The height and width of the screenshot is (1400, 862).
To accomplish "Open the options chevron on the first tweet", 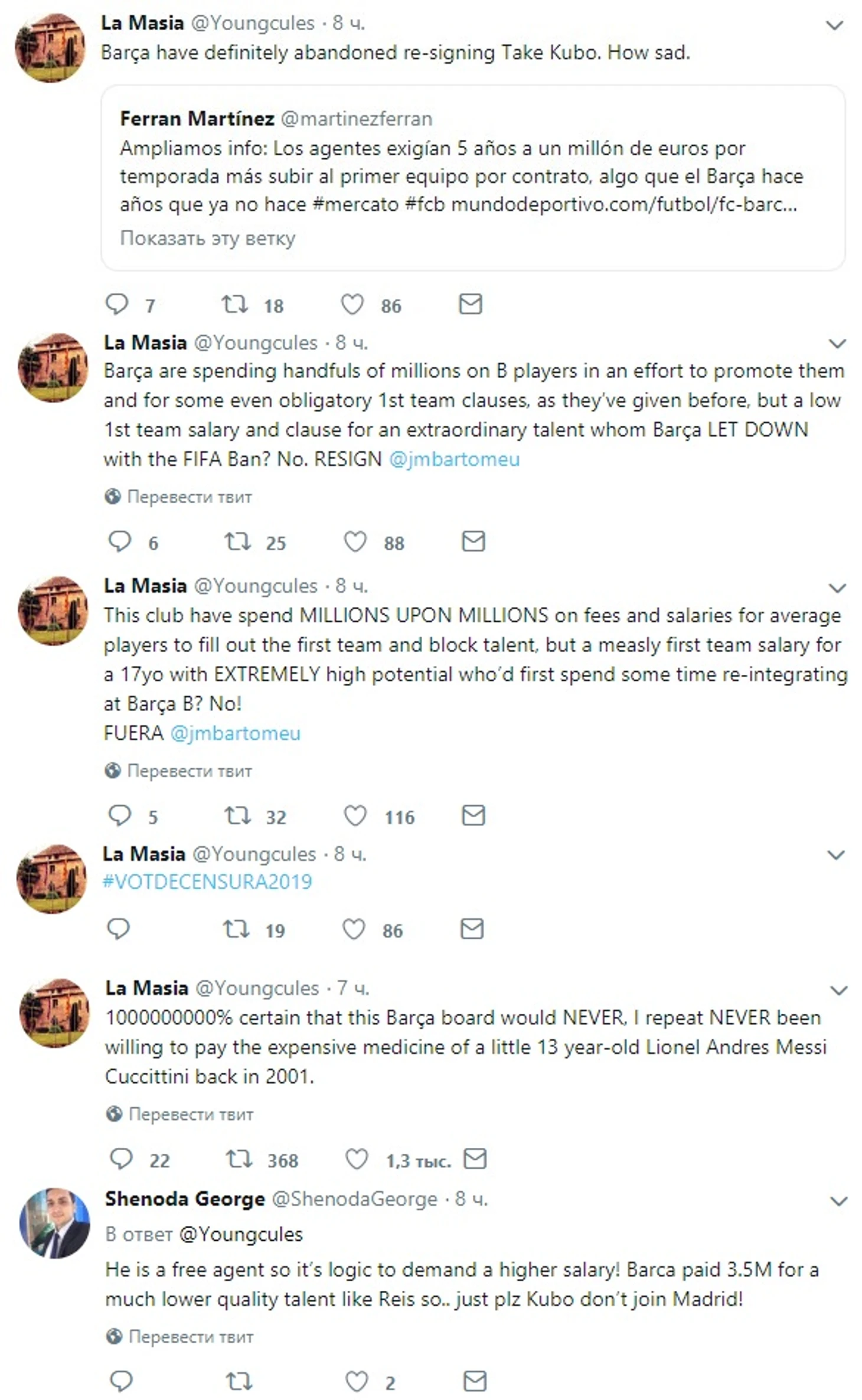I will [x=834, y=25].
